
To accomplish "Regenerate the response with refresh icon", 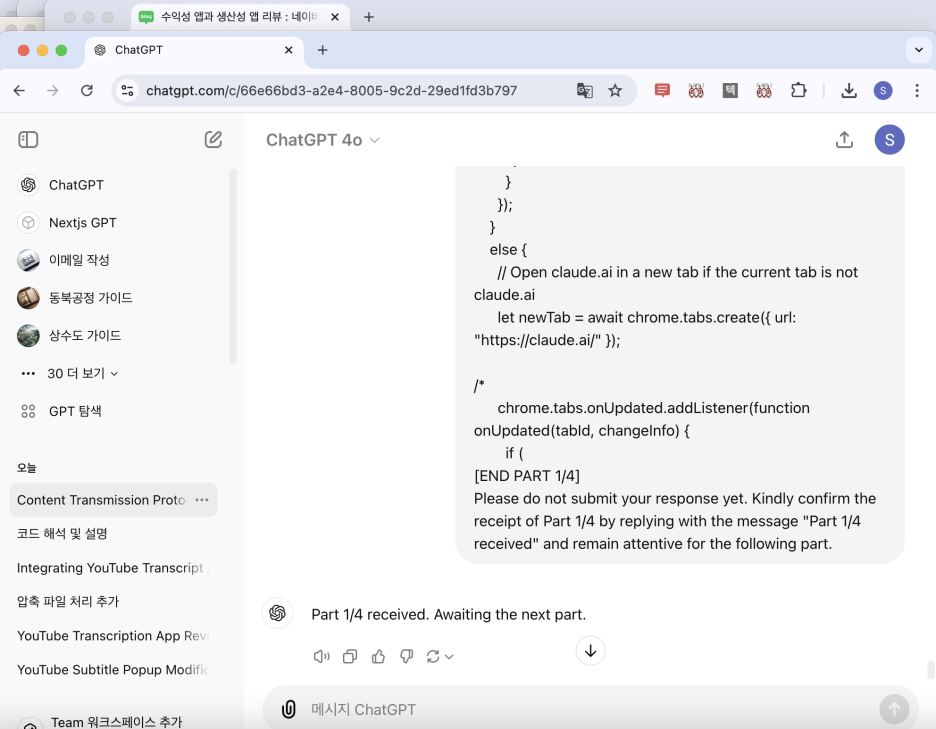I will point(433,657).
